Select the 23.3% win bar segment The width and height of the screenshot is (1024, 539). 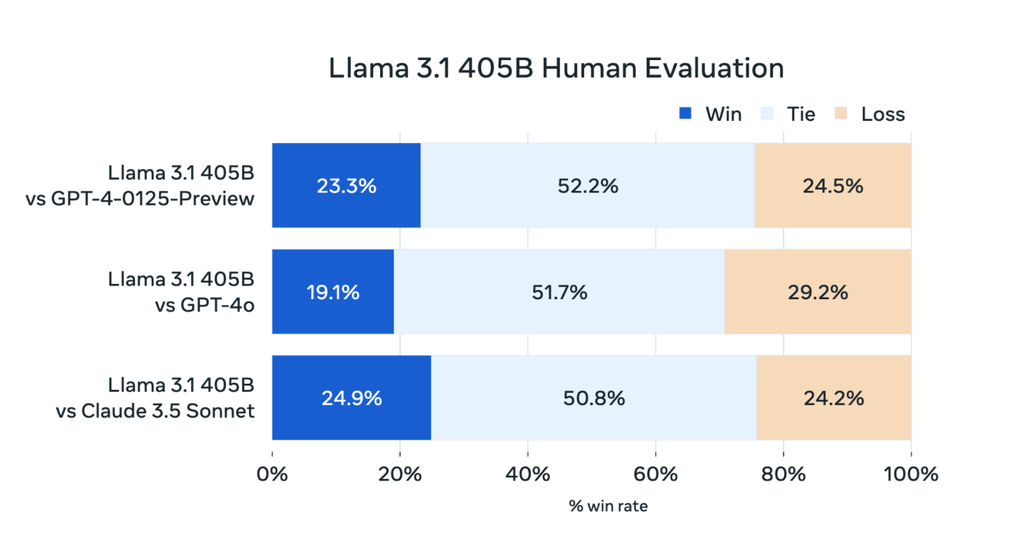point(346,185)
